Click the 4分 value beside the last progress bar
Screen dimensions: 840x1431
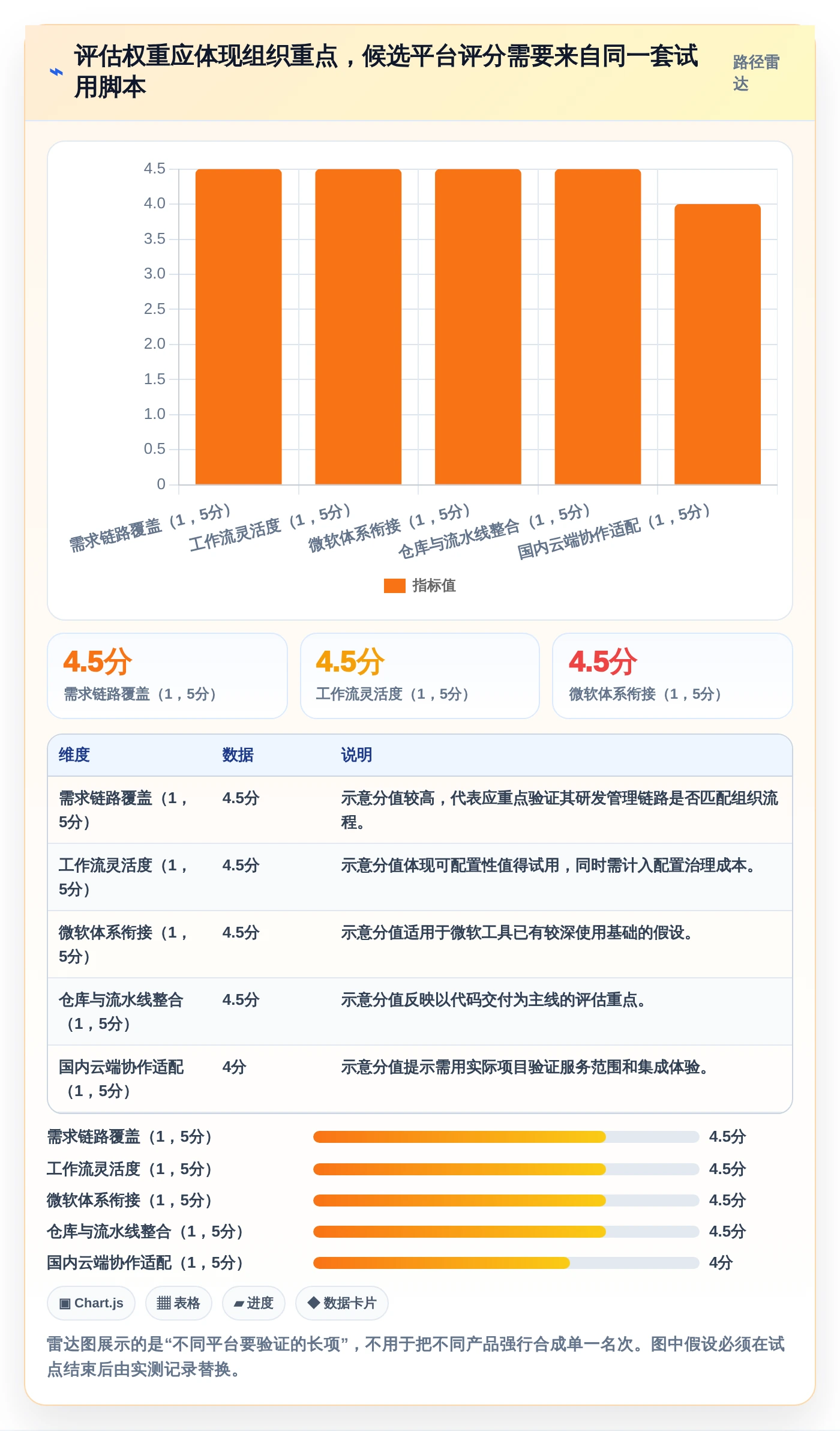tap(721, 1263)
